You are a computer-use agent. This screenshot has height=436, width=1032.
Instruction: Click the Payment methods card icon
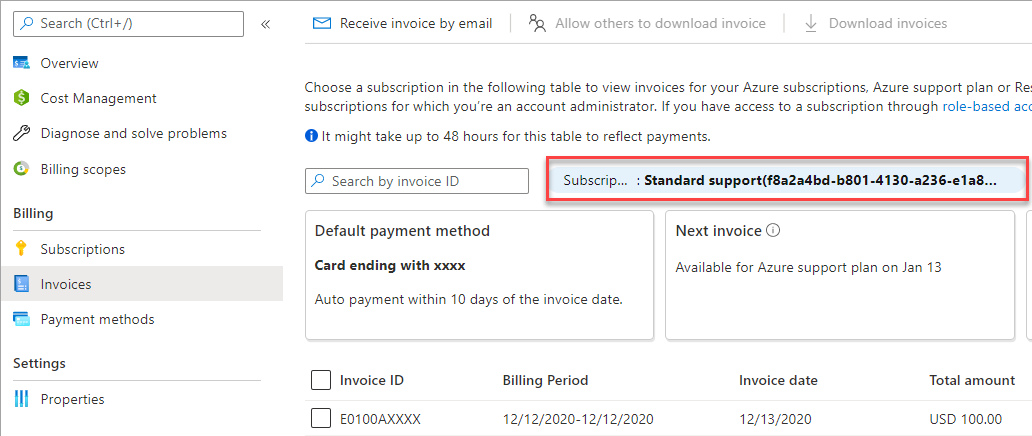tap(21, 319)
